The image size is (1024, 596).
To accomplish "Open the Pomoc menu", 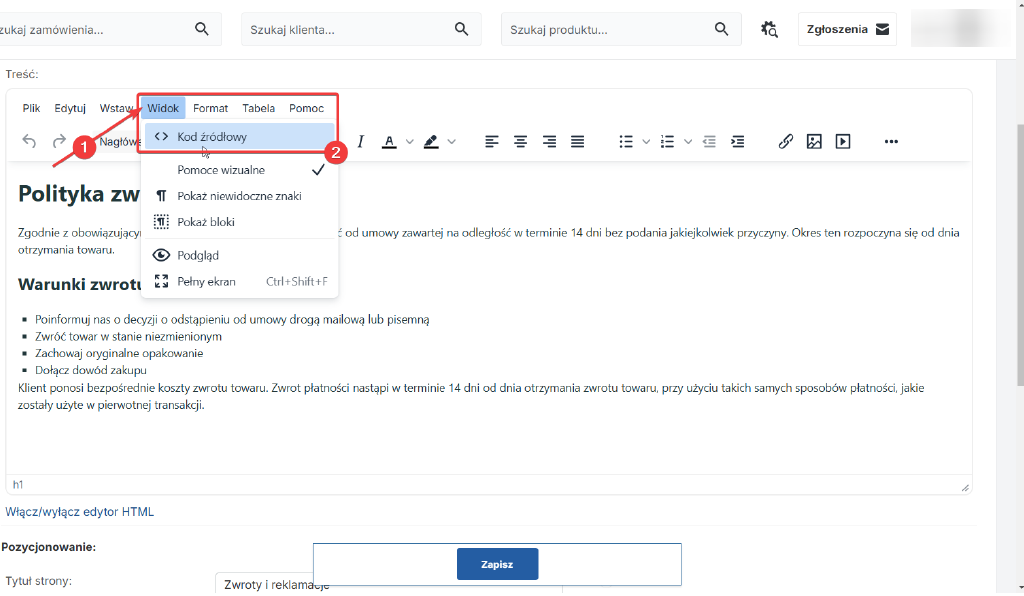I will (x=306, y=108).
